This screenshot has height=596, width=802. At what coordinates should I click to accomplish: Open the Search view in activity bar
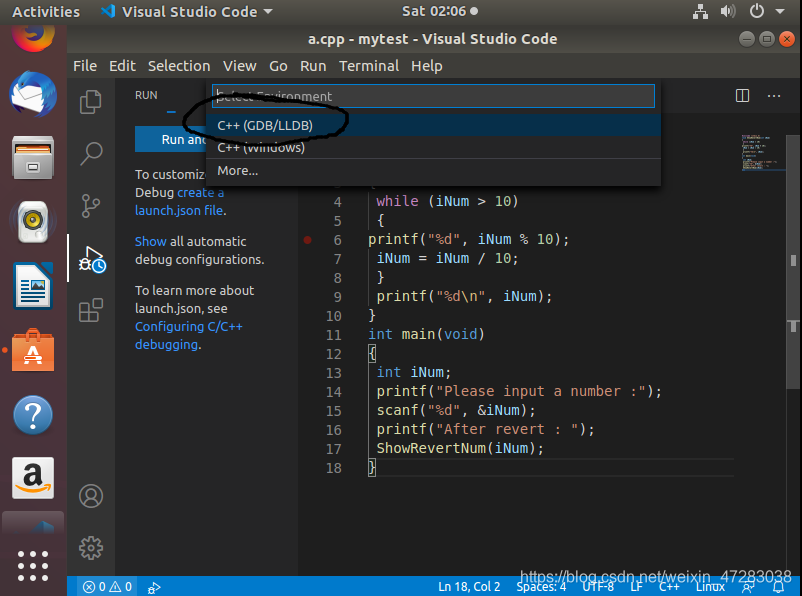pyautogui.click(x=91, y=153)
